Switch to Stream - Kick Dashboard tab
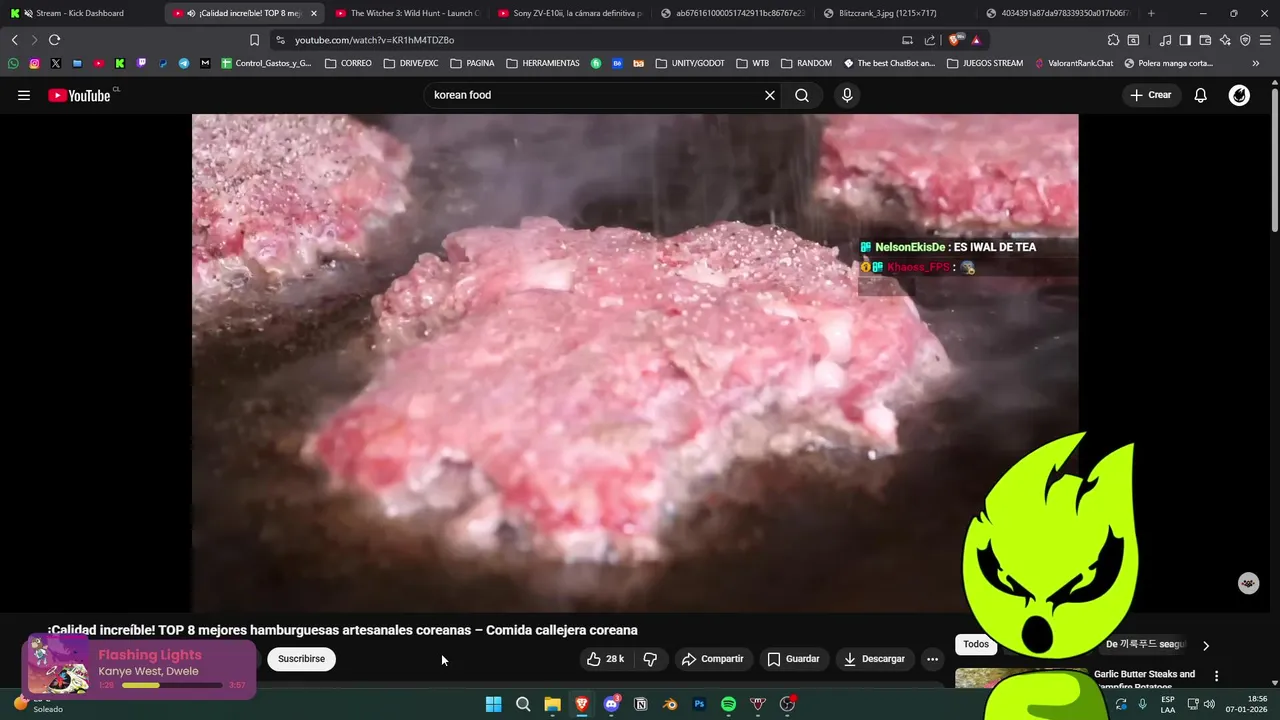This screenshot has height=720, width=1280. [x=80, y=13]
